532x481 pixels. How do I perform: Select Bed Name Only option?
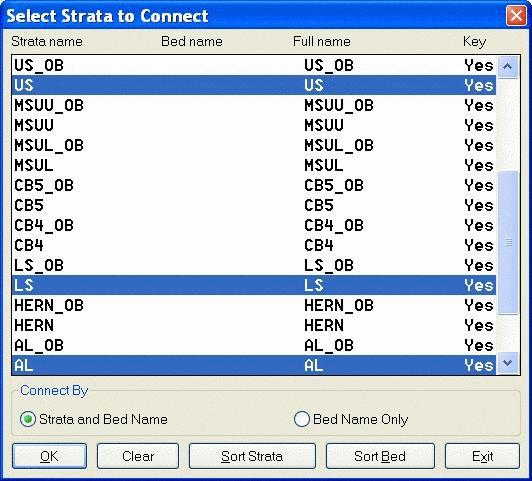(x=351, y=419)
